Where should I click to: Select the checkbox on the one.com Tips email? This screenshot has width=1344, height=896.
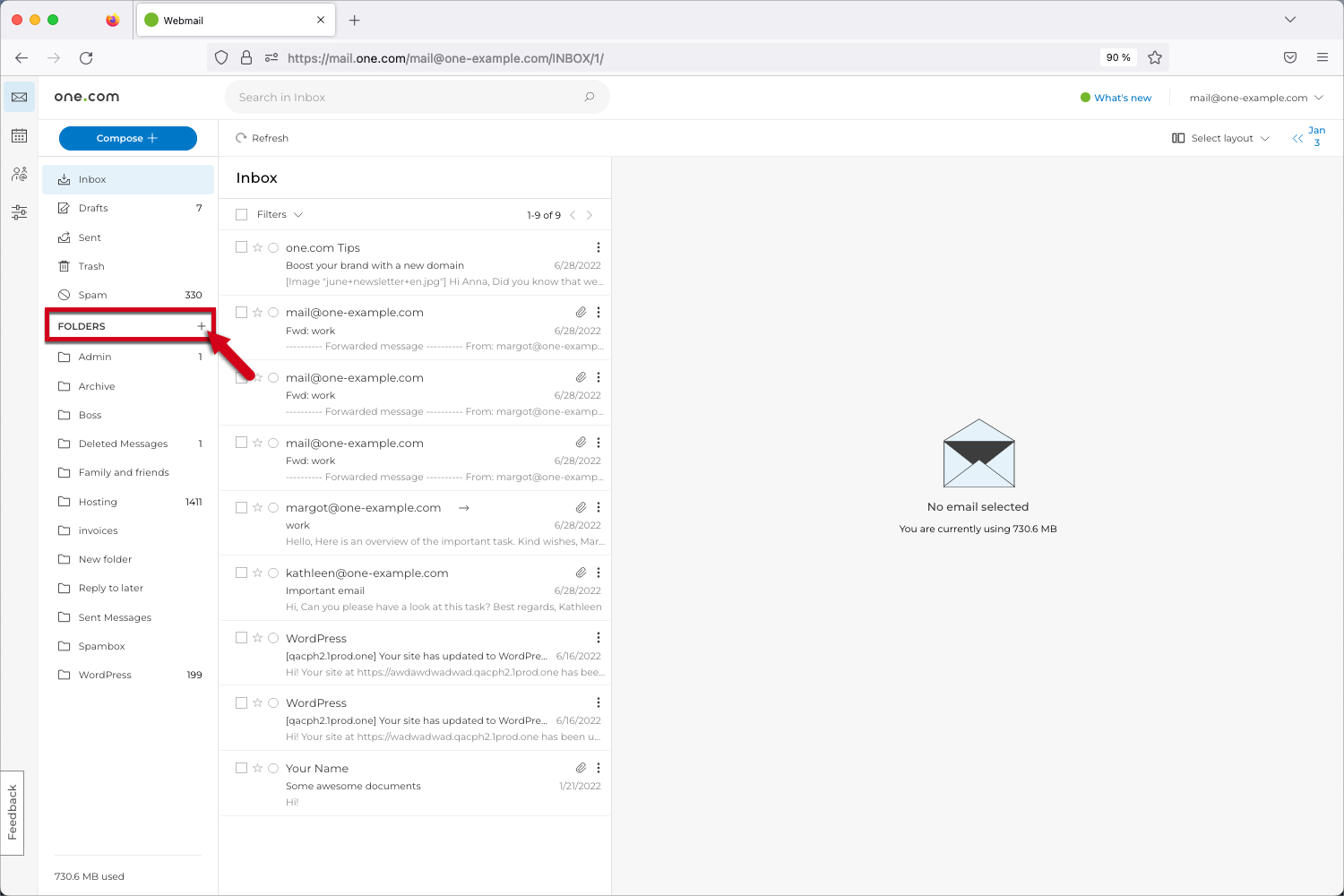click(241, 247)
